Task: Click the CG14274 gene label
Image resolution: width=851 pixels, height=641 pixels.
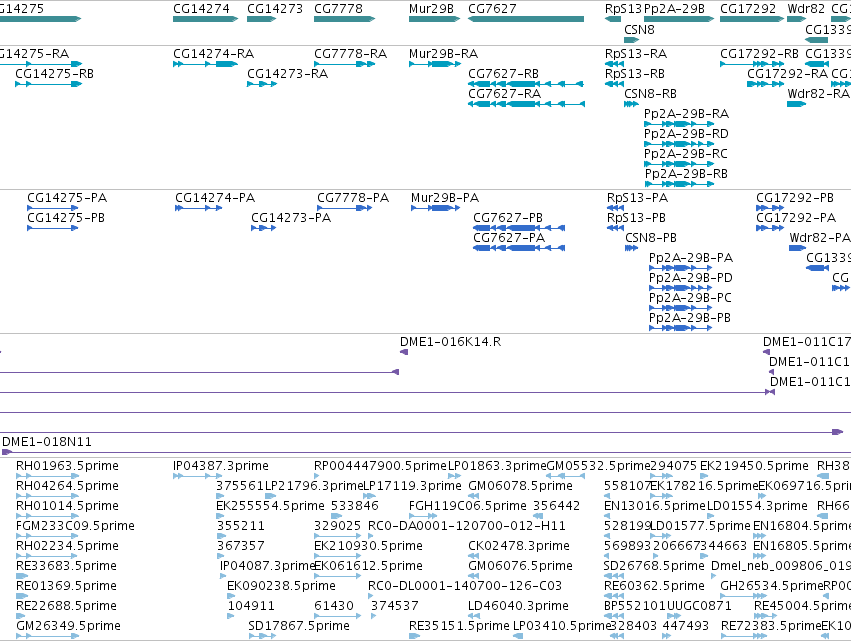Action: tap(201, 9)
